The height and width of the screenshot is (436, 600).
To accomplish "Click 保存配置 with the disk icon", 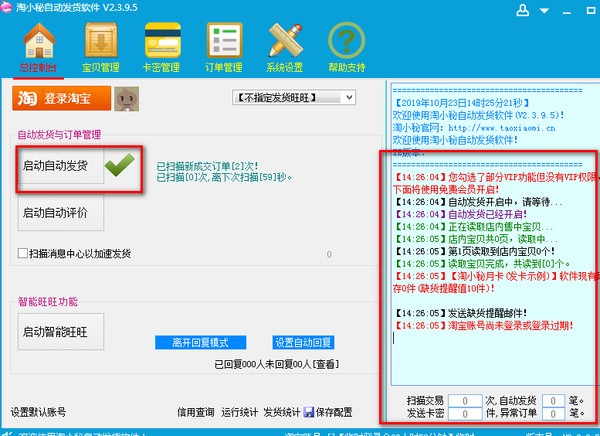I will click(328, 411).
